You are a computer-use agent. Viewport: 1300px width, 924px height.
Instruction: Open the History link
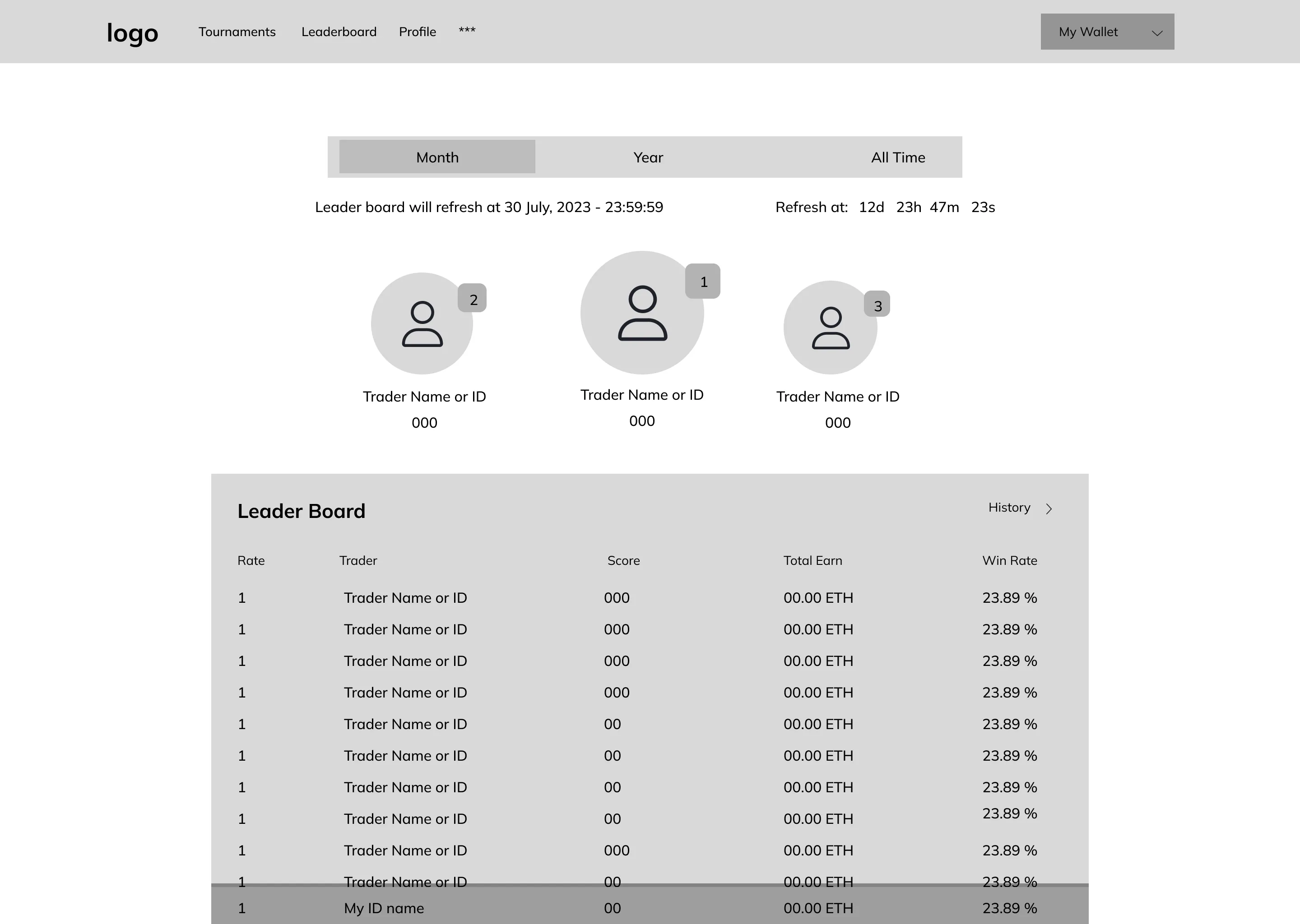pos(1010,508)
